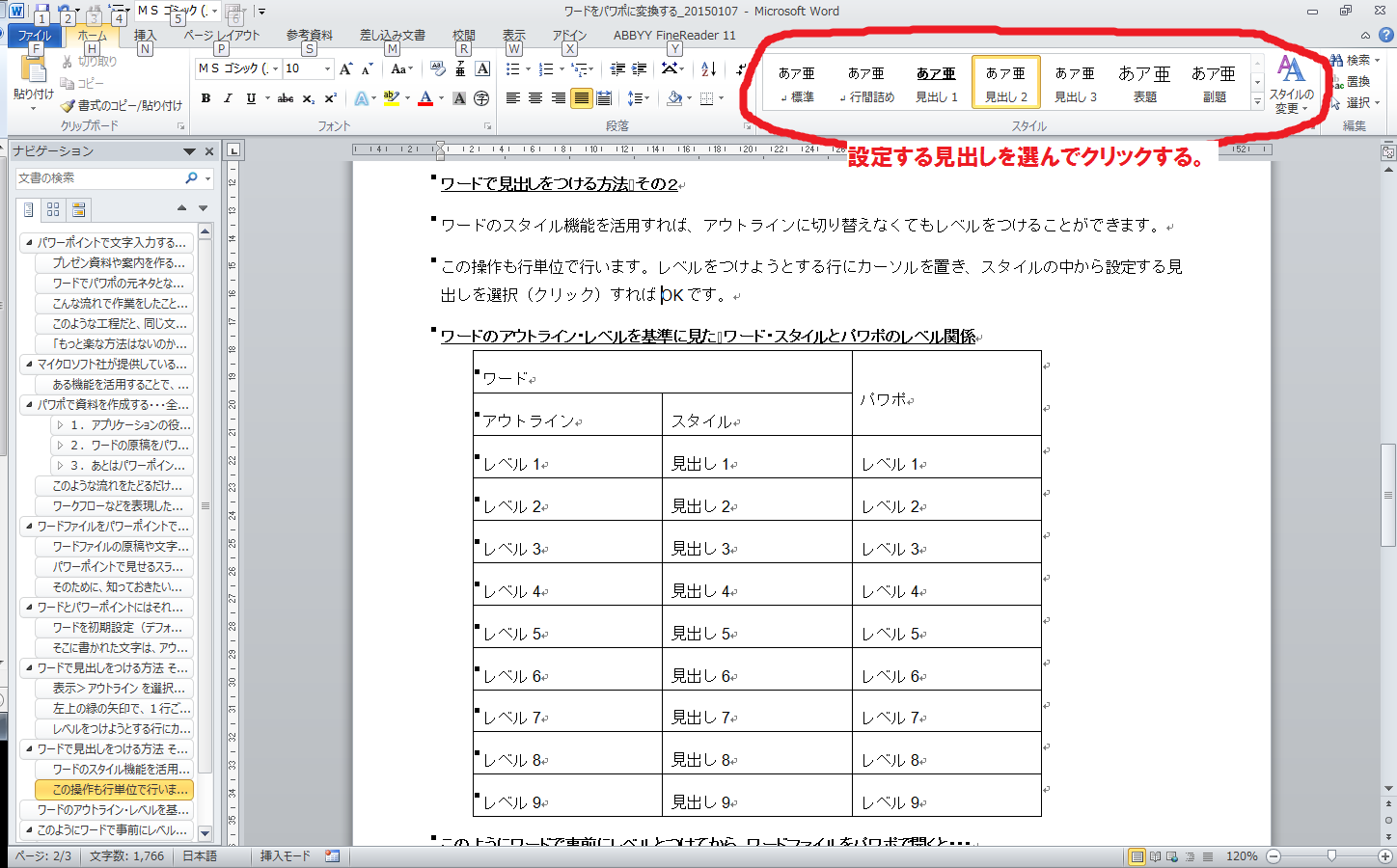Center align the paragraph
The image size is (1397, 868).
(535, 98)
